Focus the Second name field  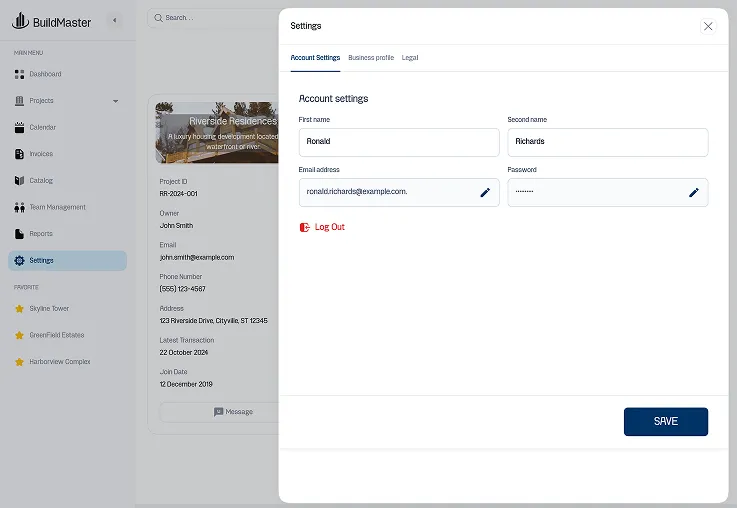(x=607, y=142)
